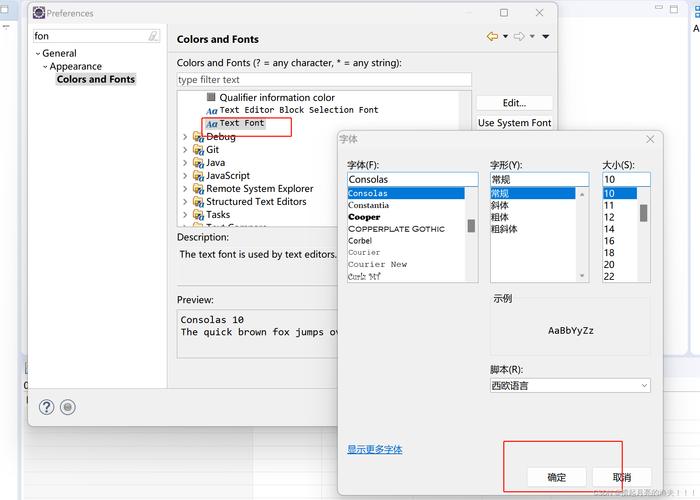
Task: Click the type filter text field
Action: pos(324,79)
